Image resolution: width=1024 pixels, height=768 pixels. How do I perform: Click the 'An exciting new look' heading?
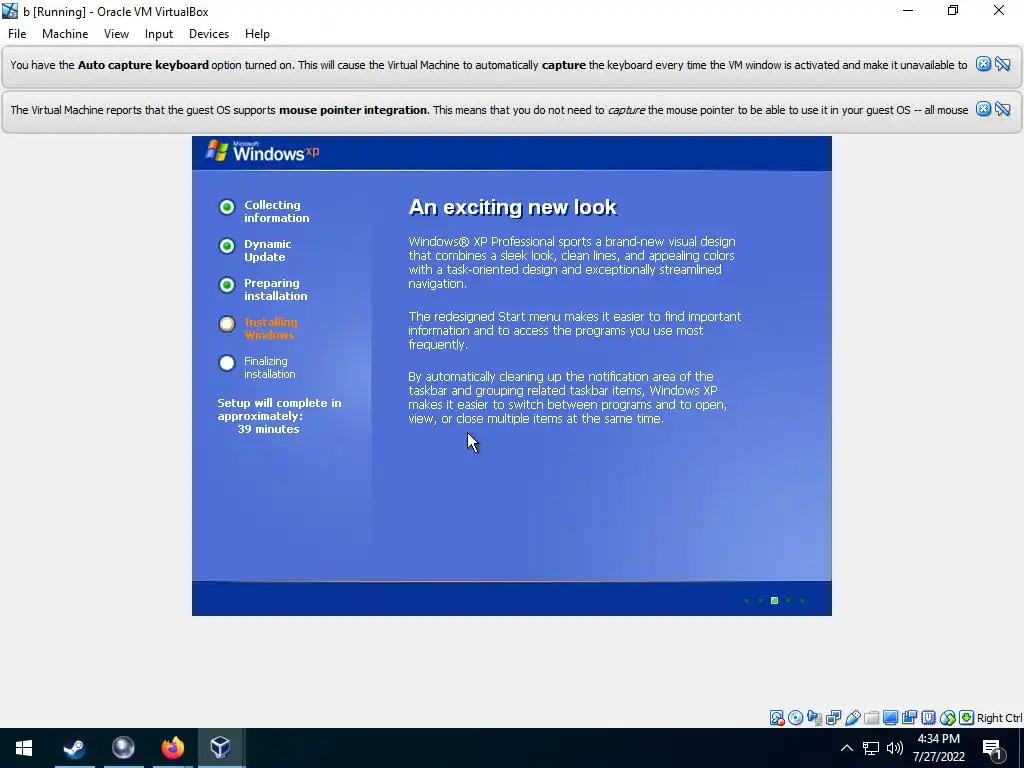513,207
